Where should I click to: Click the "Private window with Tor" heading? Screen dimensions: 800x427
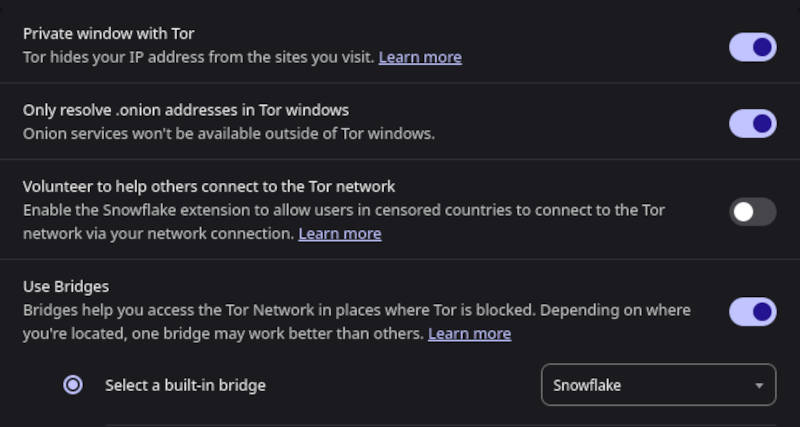tap(108, 33)
